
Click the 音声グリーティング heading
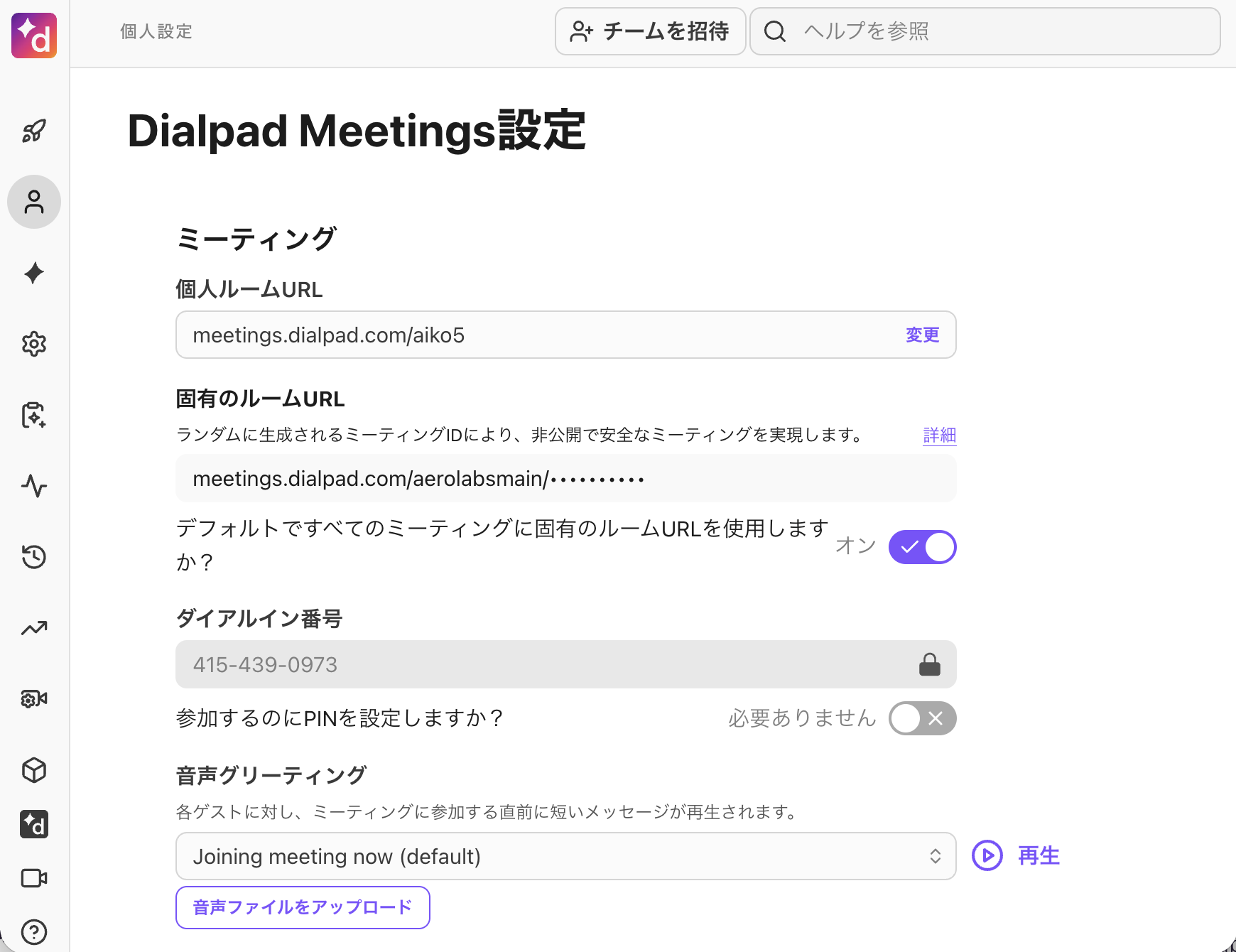[271, 775]
